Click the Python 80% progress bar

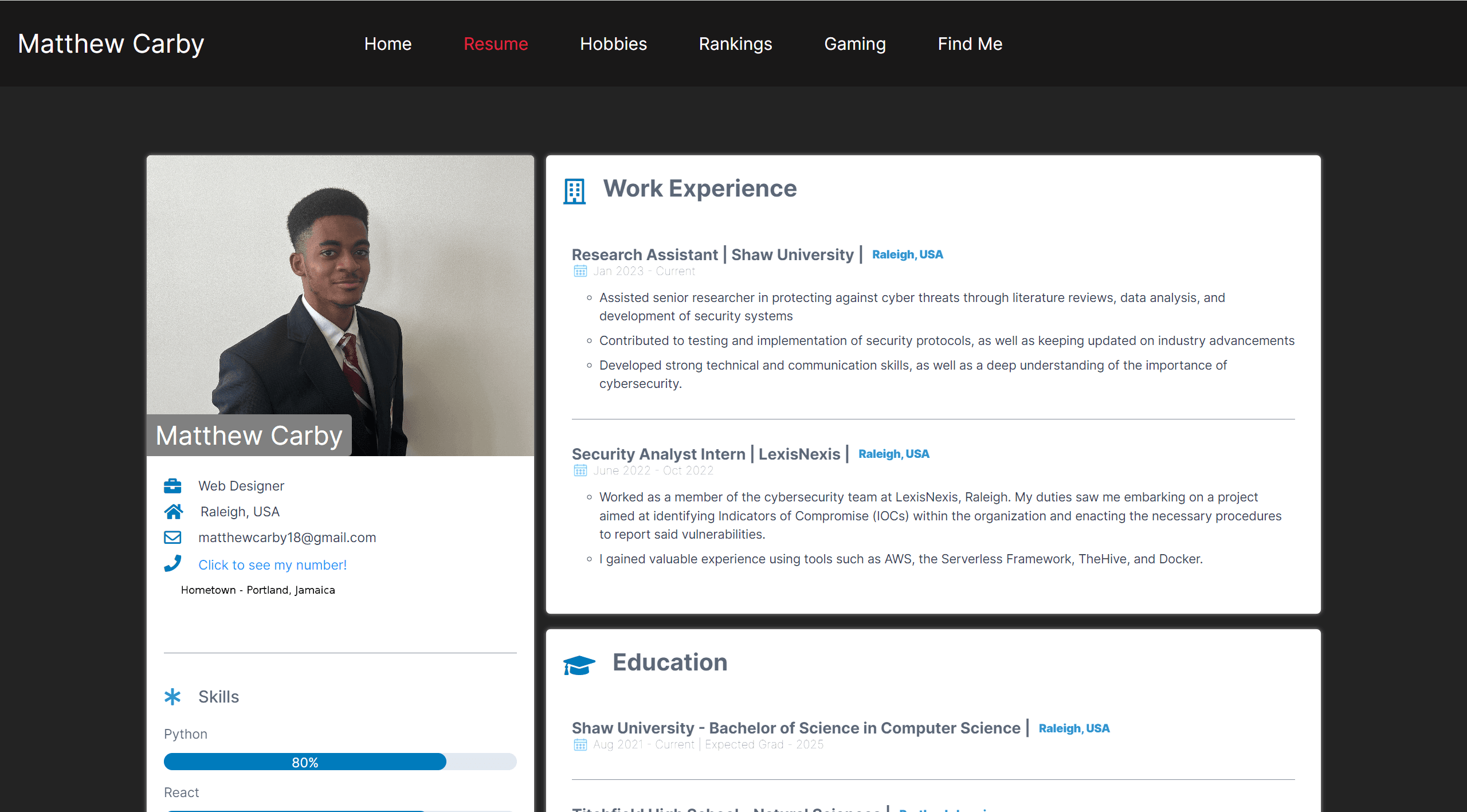coord(340,762)
